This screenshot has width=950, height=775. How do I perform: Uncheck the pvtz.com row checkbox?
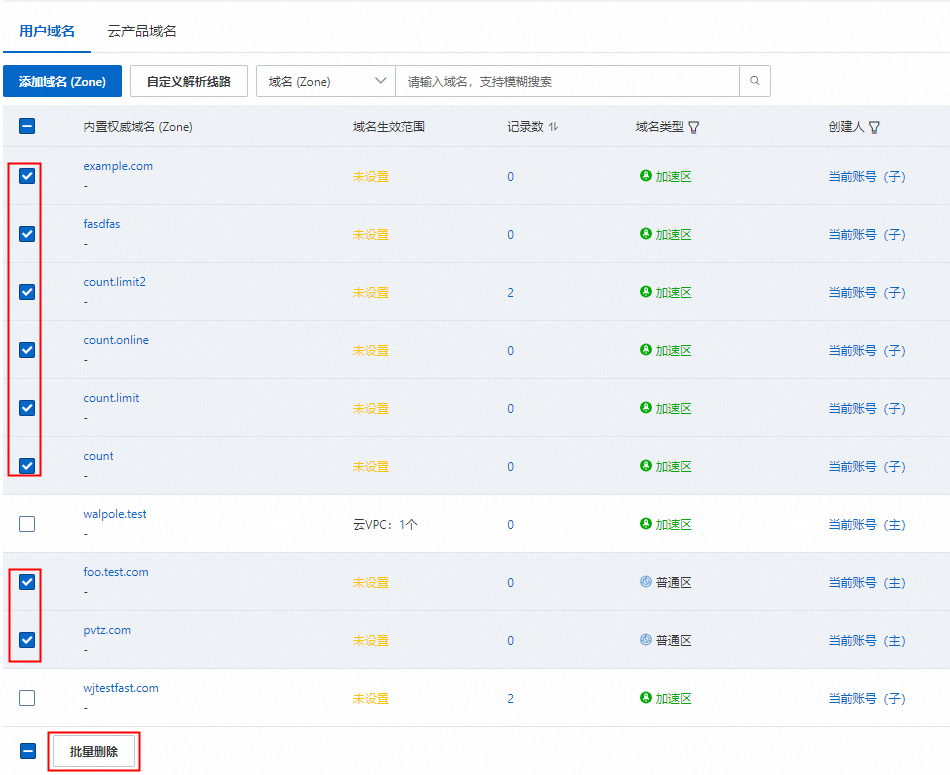pyautogui.click(x=27, y=640)
